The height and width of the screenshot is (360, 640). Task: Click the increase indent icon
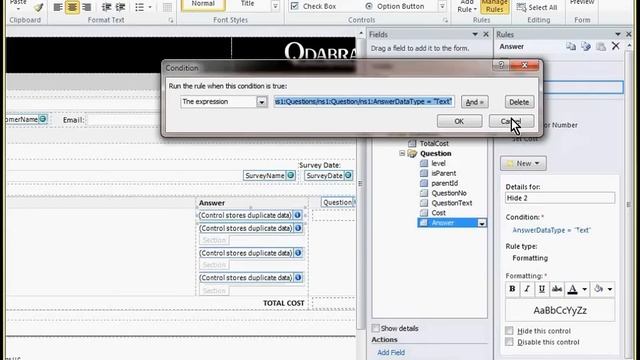pyautogui.click(x=120, y=7)
